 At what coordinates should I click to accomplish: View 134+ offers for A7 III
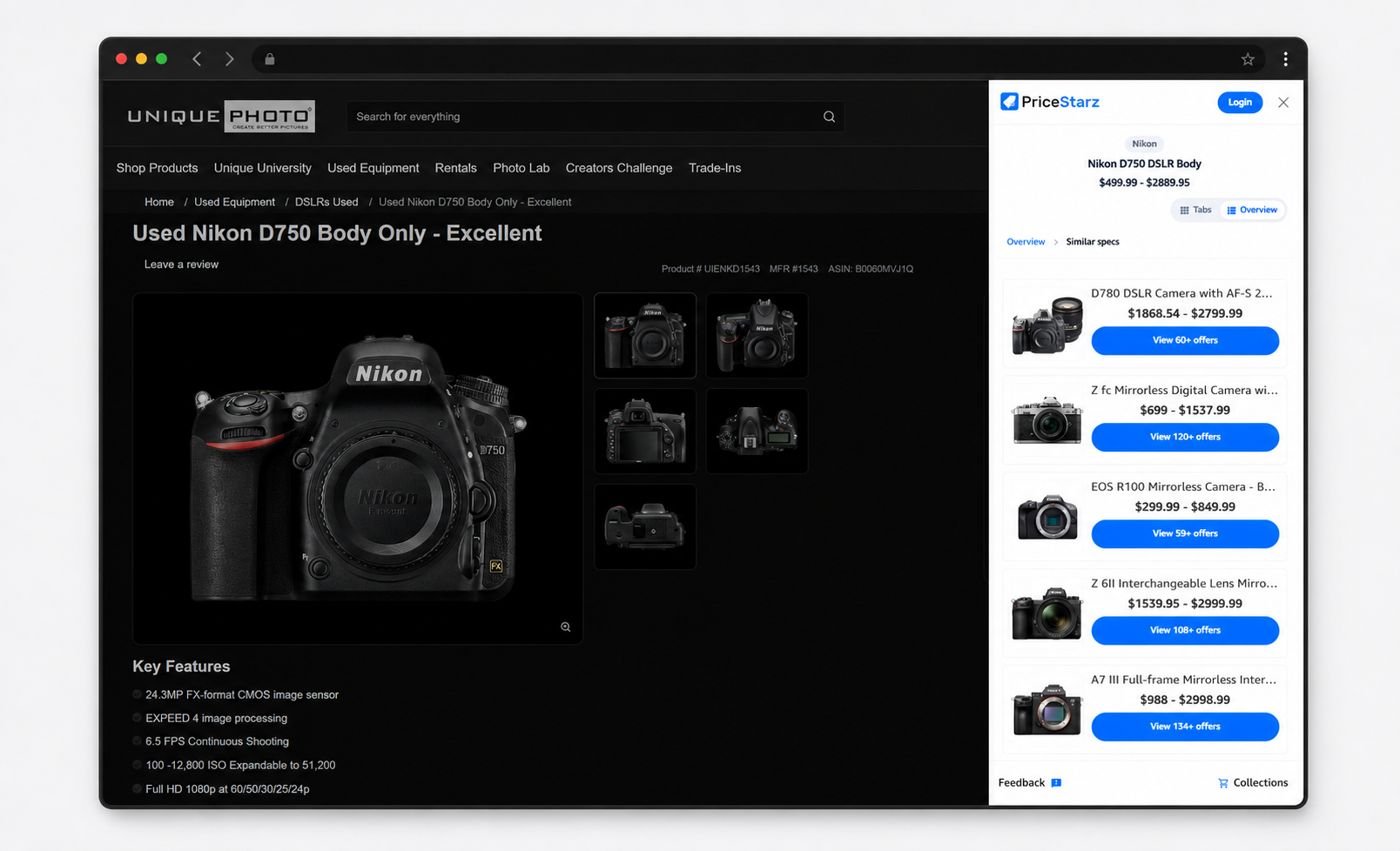pos(1185,727)
